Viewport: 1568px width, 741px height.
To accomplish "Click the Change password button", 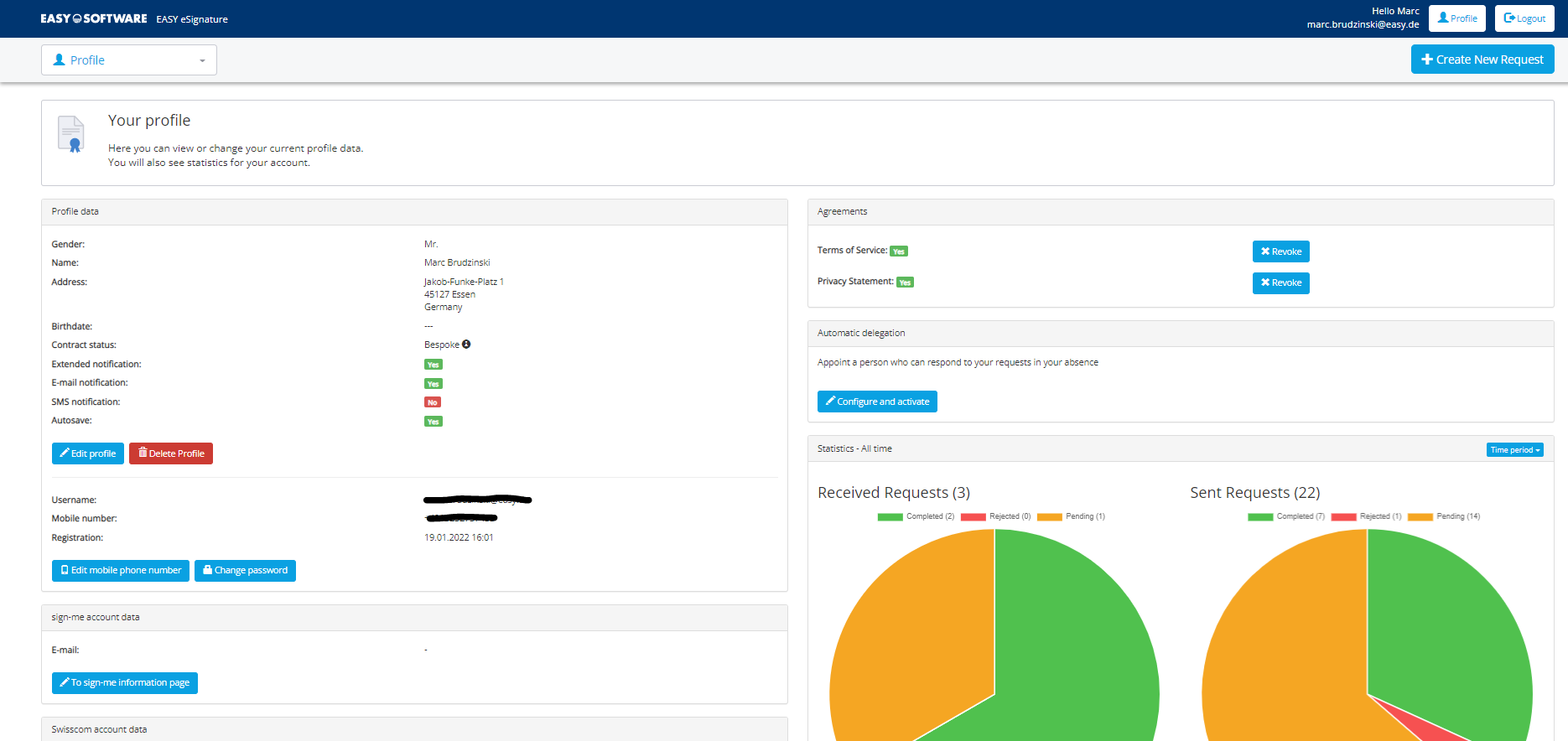I will coord(245,571).
